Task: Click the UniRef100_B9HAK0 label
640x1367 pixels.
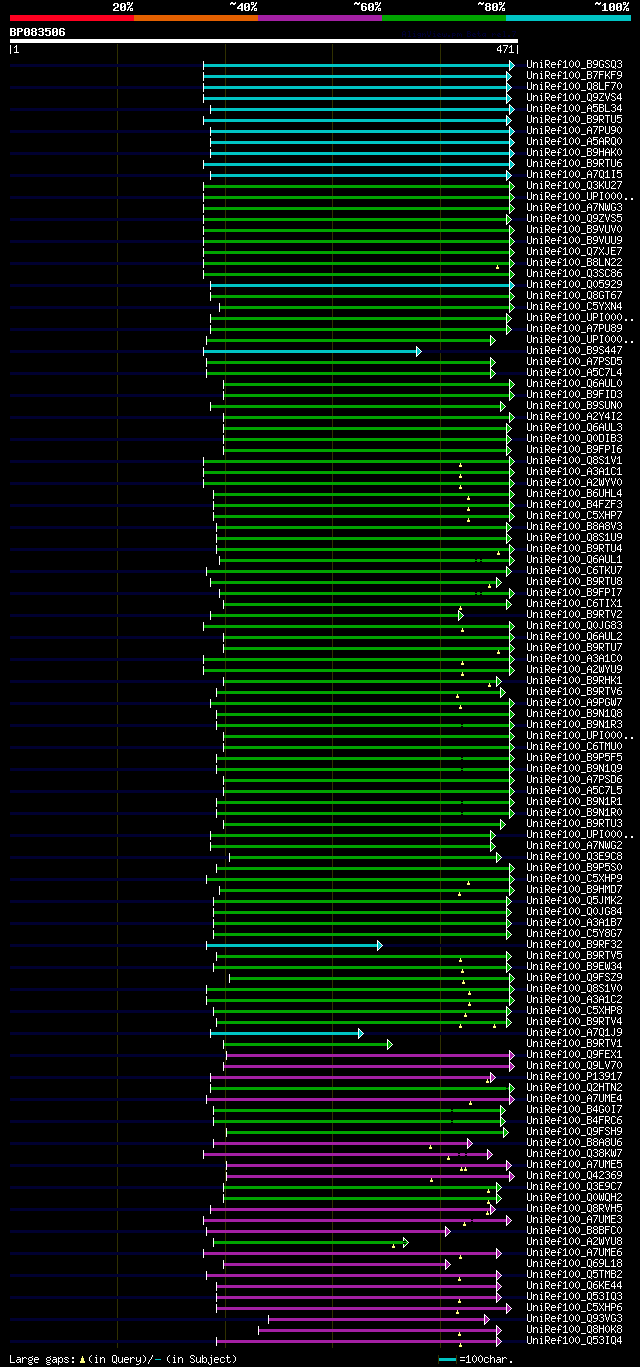Action: [x=574, y=153]
